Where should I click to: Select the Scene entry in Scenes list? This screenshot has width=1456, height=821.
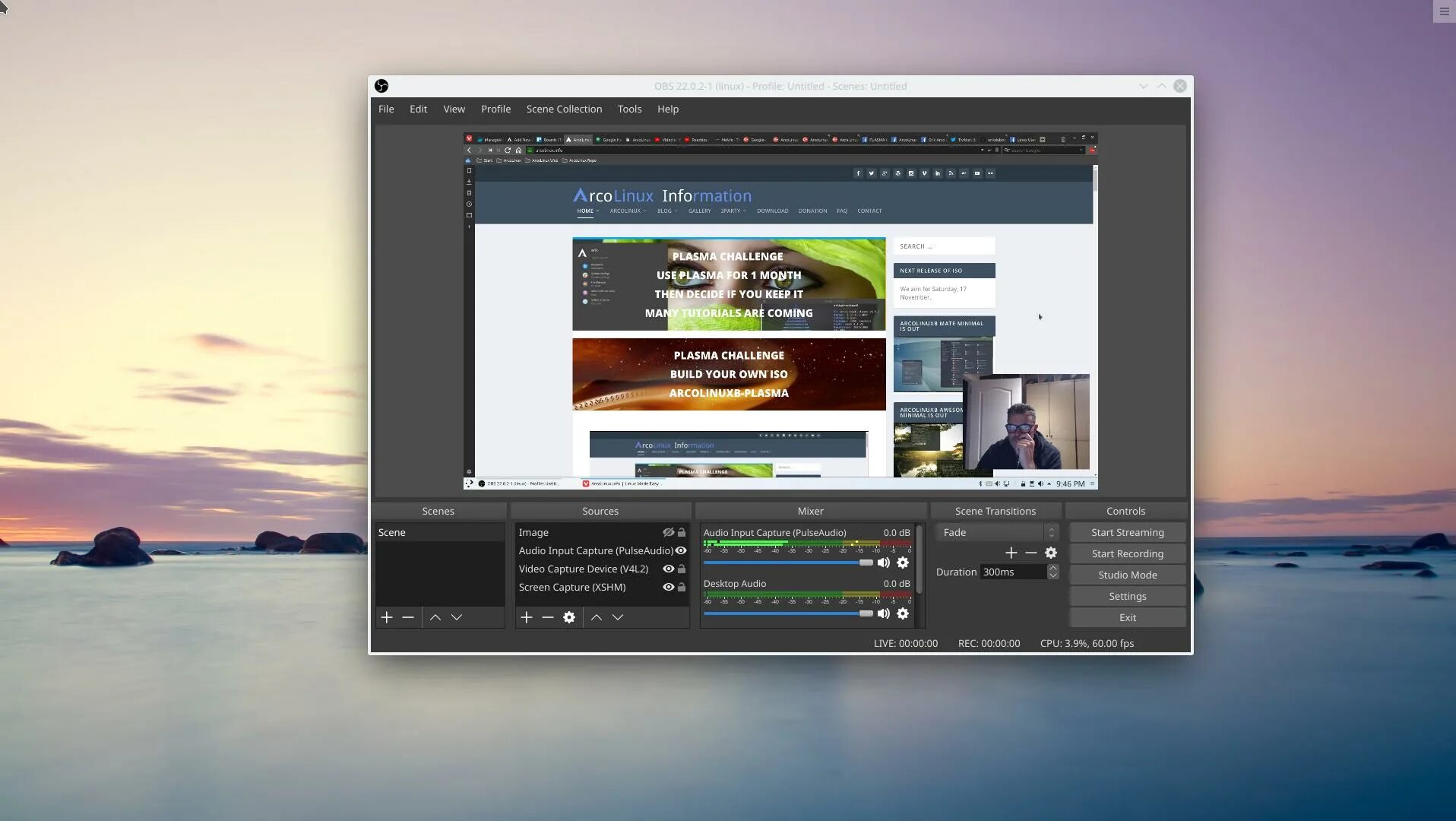coord(439,532)
